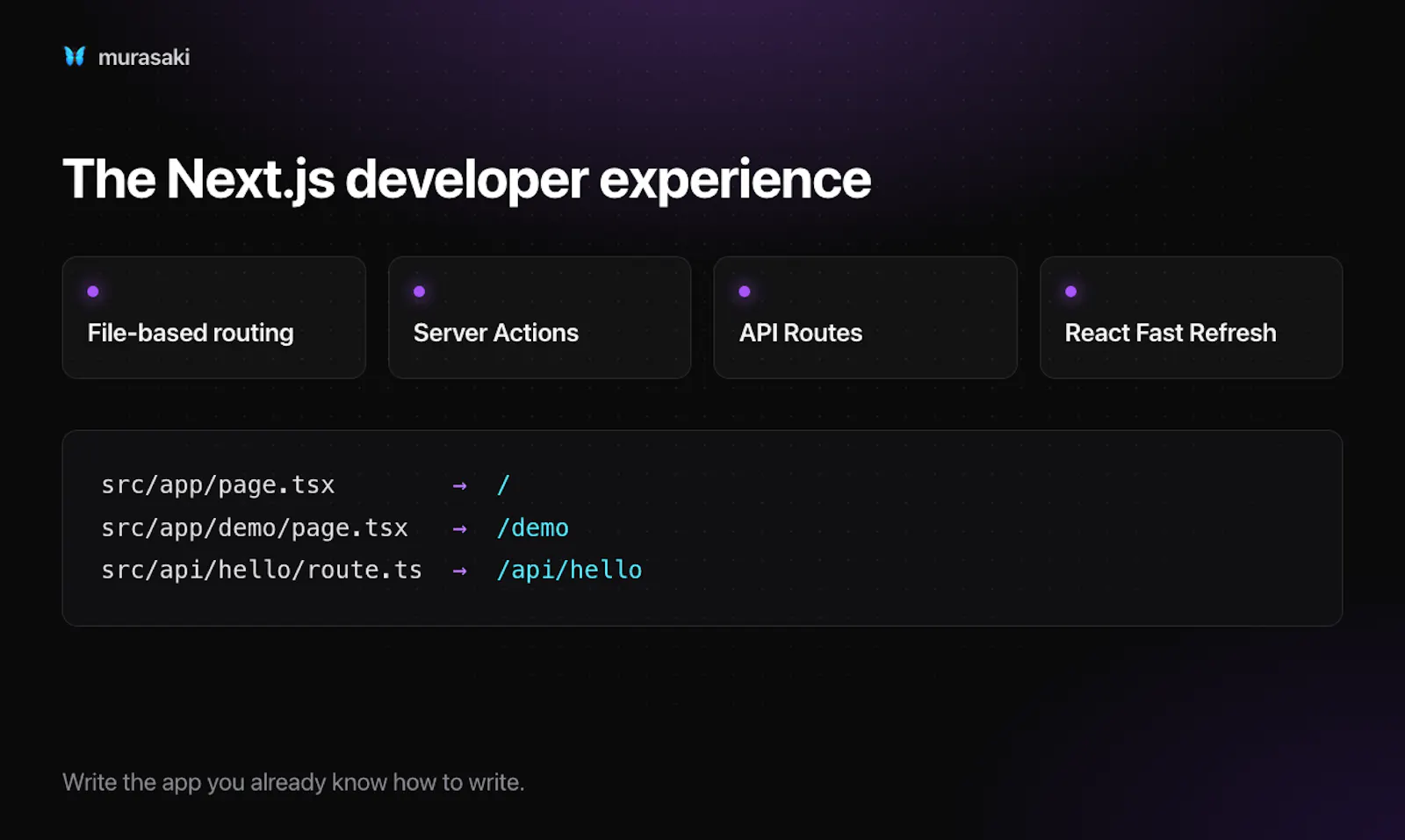This screenshot has height=840, width=1405.
Task: Click the purple dot in React Fast Refresh card
Action: click(1070, 291)
